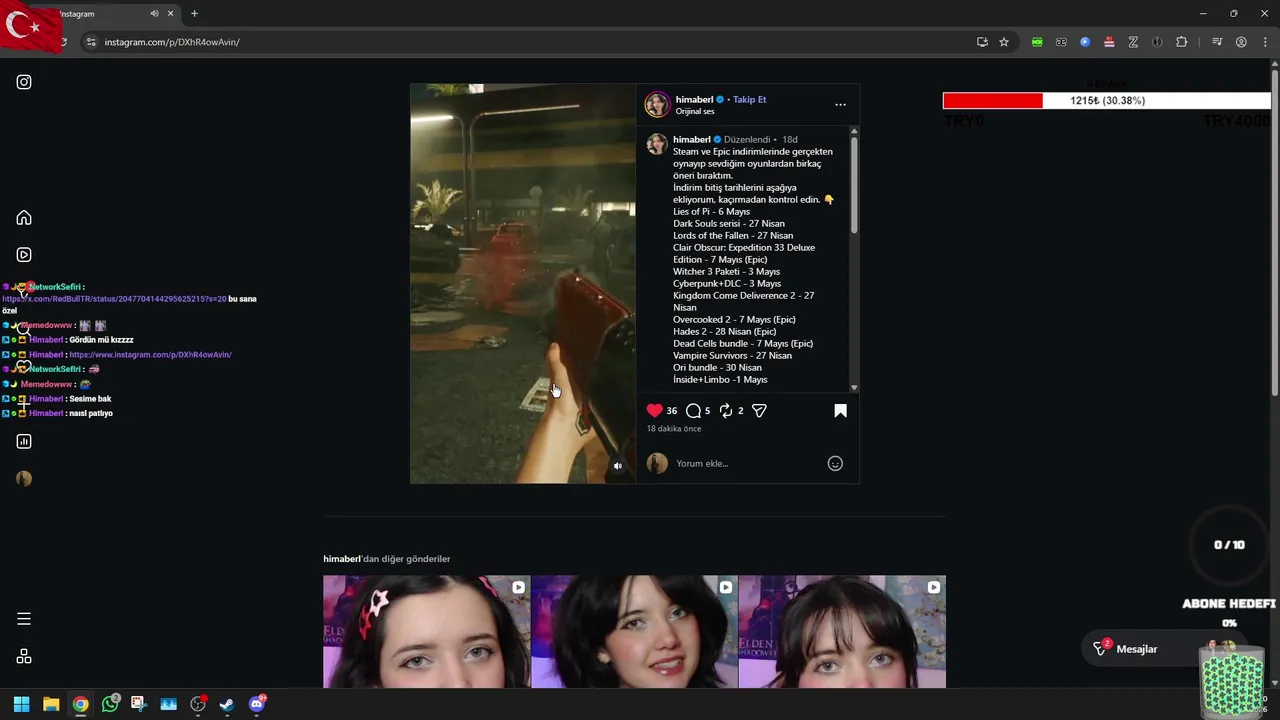Screen dimensions: 1280x720
Task: Open the profile avatar in Instagram sidebar
Action: (24, 479)
